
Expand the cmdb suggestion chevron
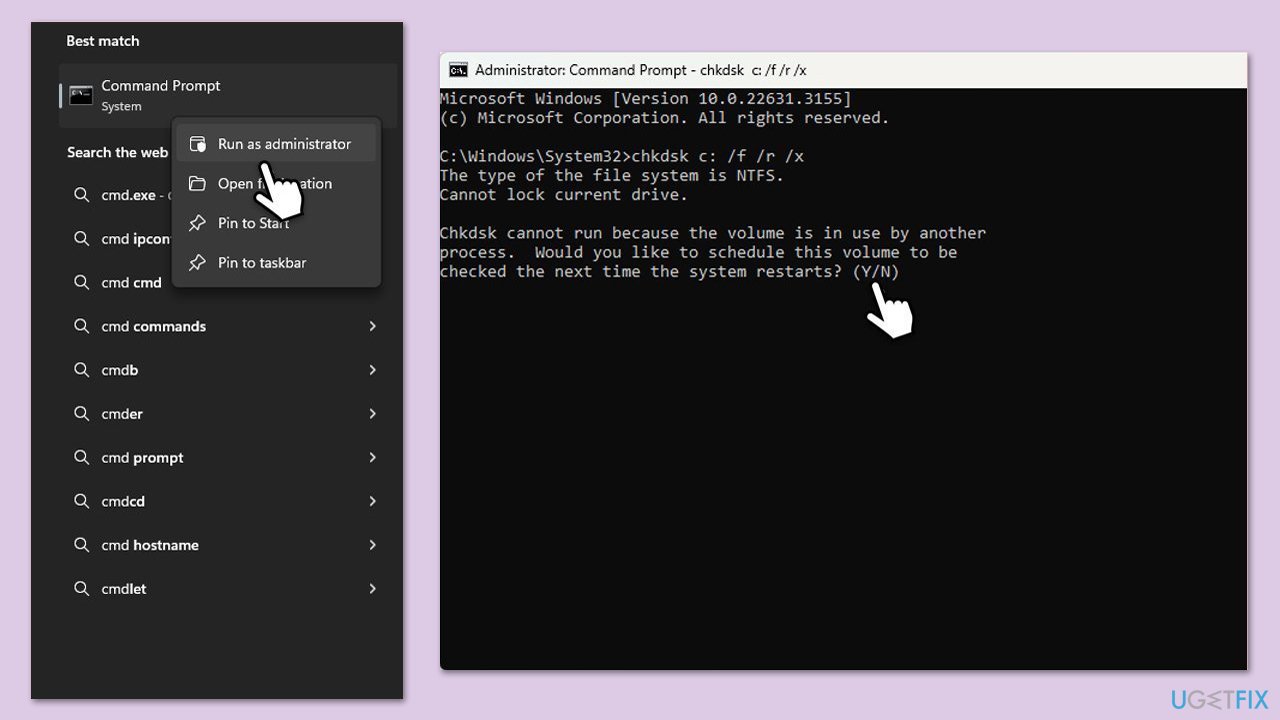[372, 370]
